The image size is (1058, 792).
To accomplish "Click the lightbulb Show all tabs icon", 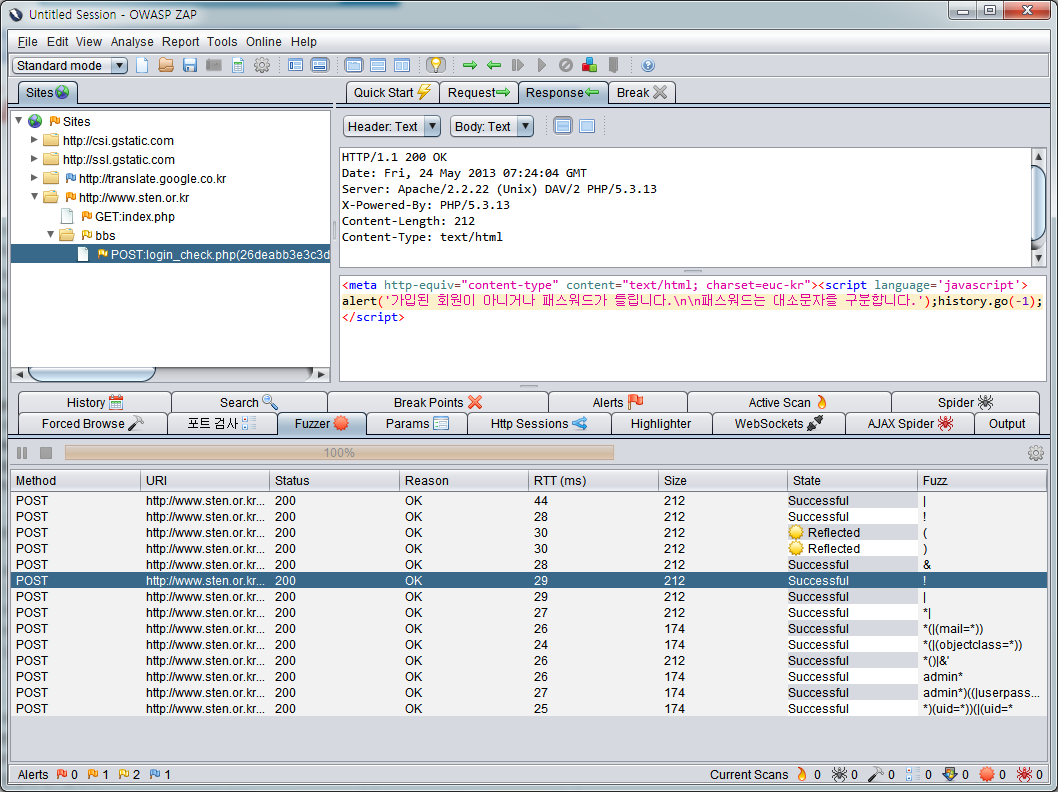I will (x=436, y=65).
